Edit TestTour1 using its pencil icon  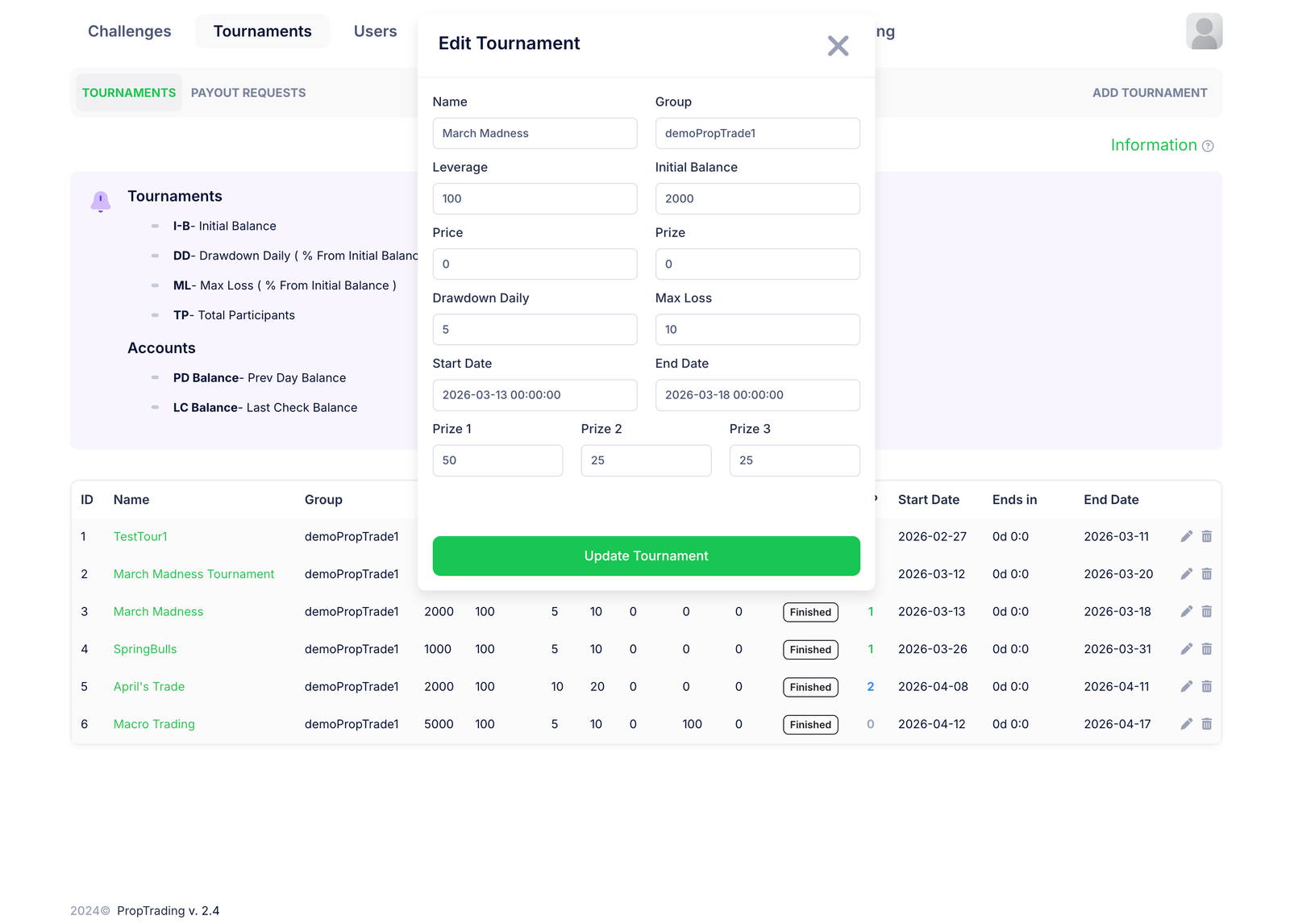[x=1186, y=535]
